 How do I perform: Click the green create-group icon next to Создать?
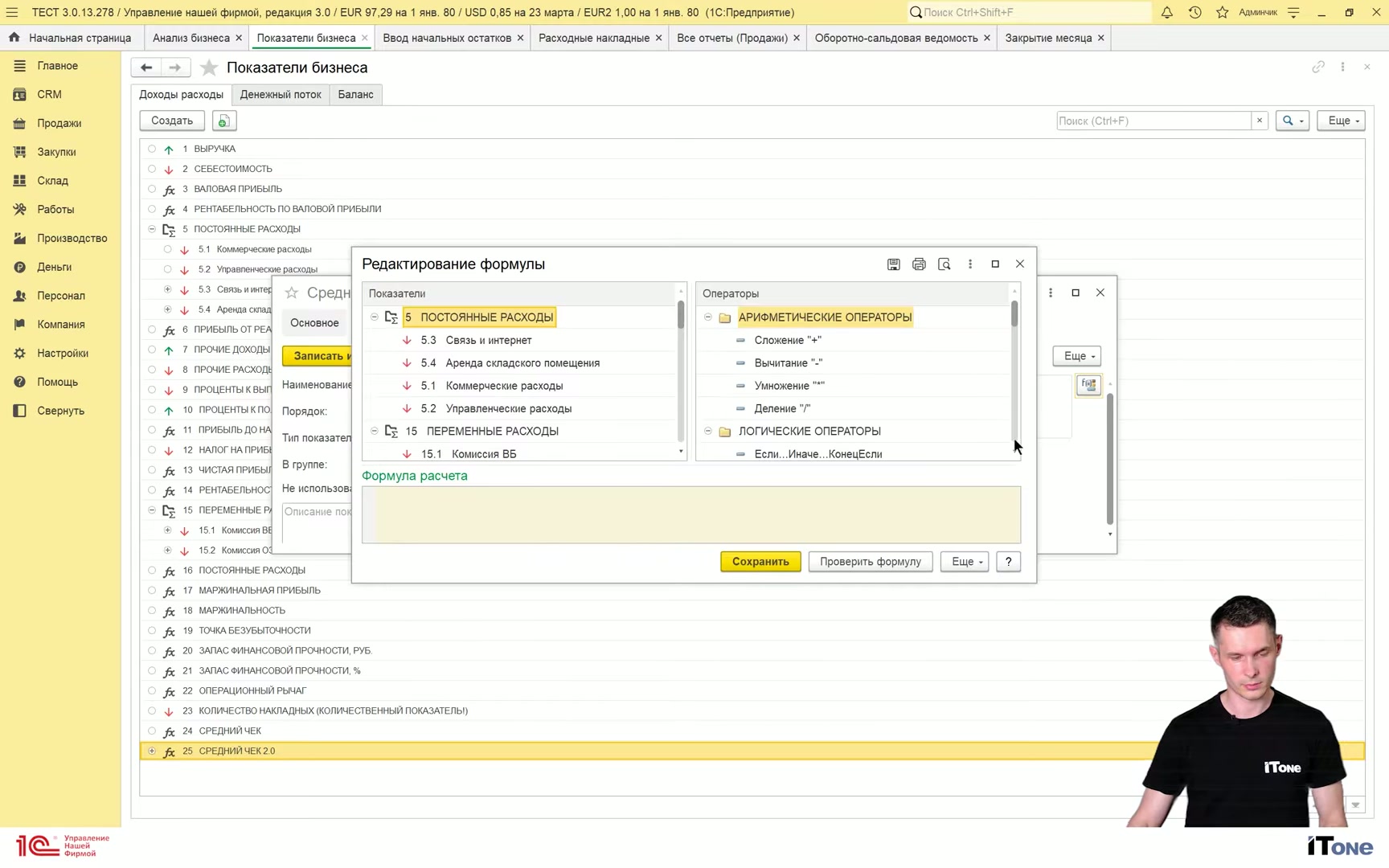223,121
